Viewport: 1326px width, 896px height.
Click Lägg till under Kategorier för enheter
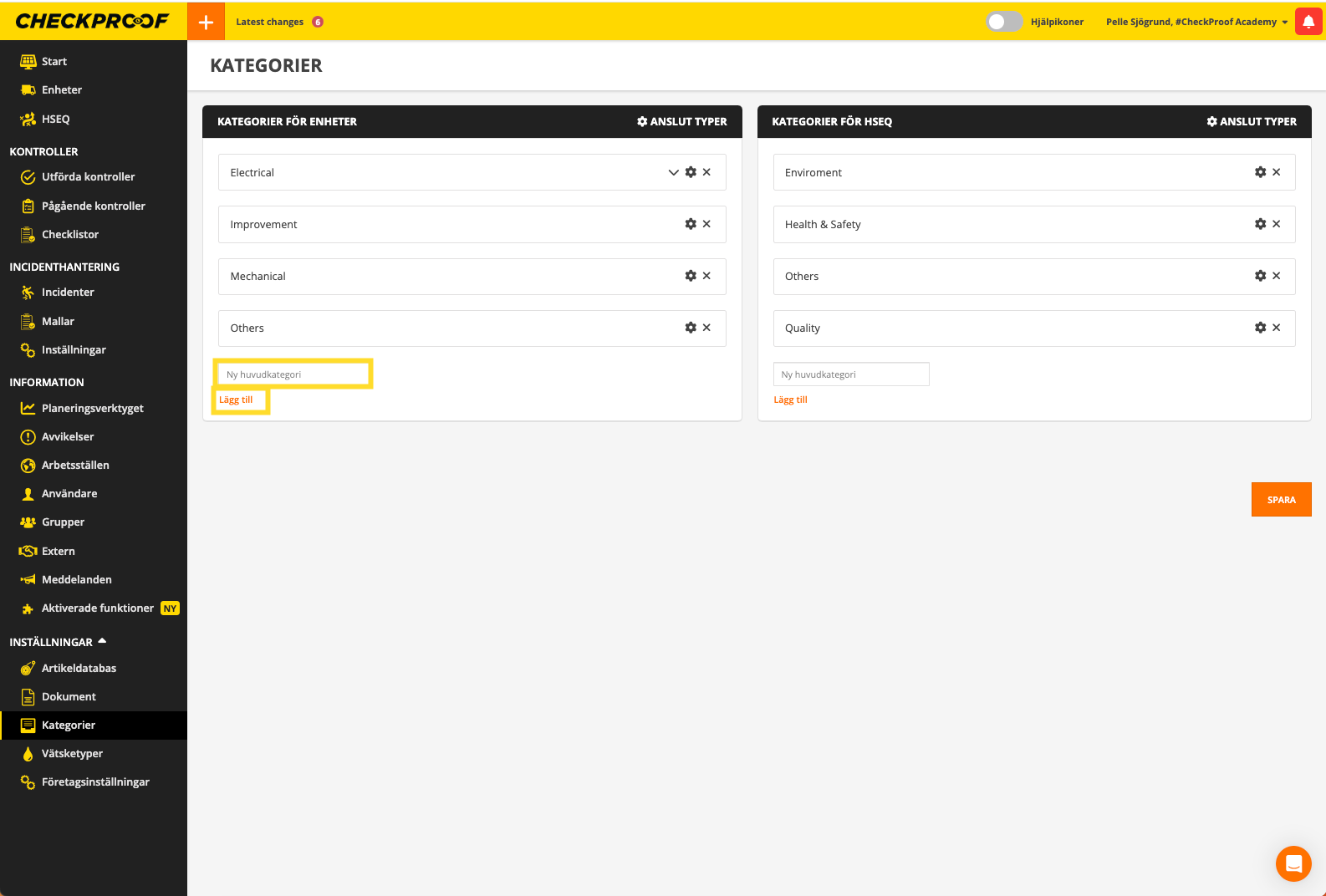pyautogui.click(x=236, y=400)
